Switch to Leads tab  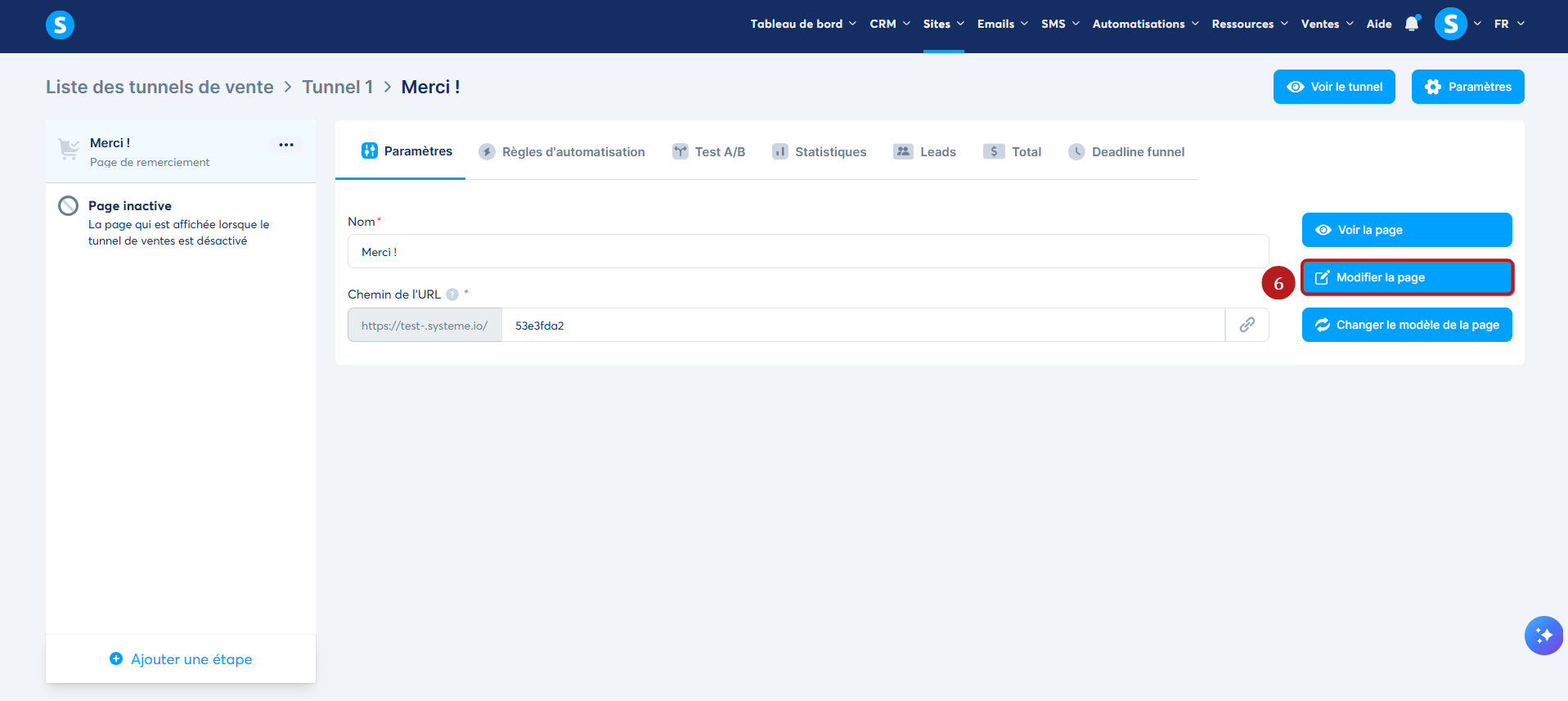coord(925,151)
